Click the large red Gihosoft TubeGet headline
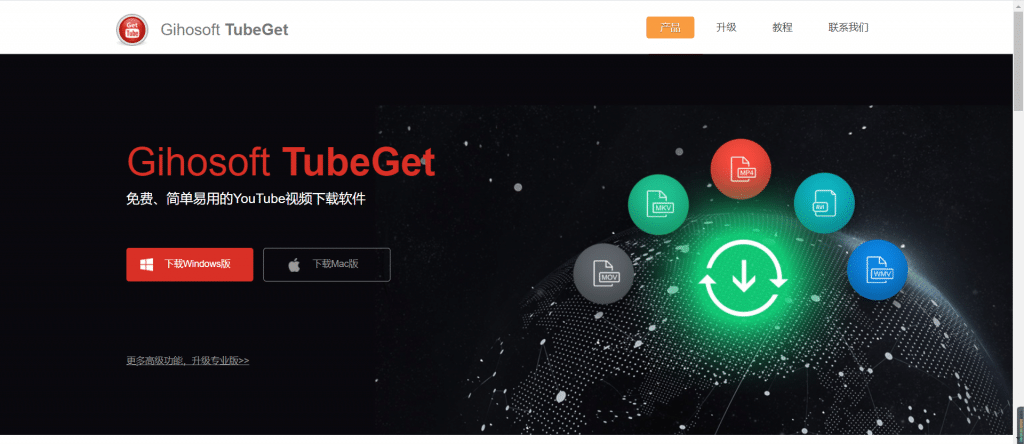Viewport: 1024px width, 444px height. (x=281, y=161)
